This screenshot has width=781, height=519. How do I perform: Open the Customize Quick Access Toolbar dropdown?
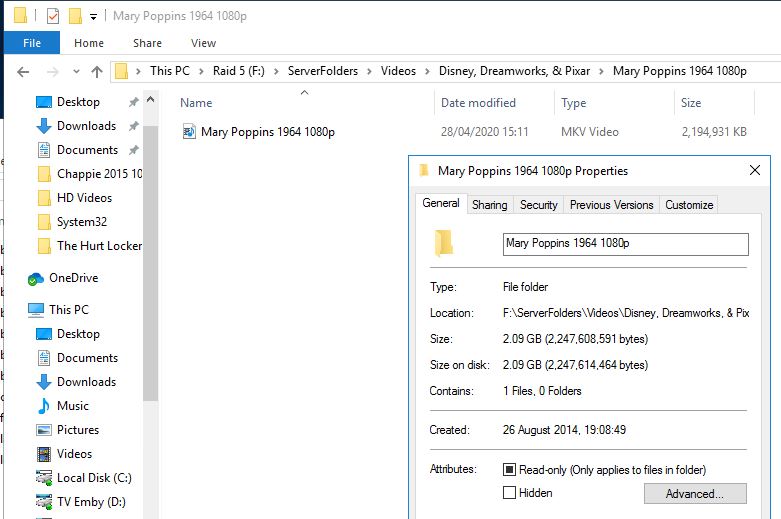[93, 17]
